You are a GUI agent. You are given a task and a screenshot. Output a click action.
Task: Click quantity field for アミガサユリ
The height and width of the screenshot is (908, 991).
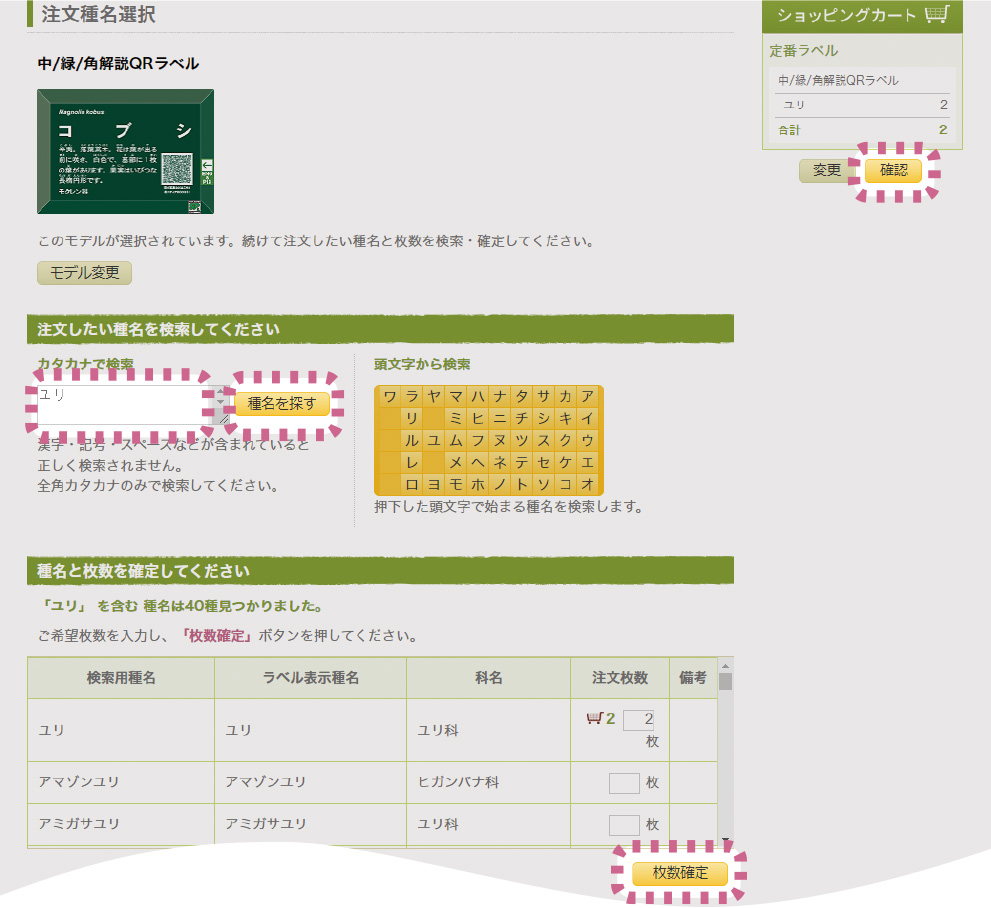(x=623, y=825)
